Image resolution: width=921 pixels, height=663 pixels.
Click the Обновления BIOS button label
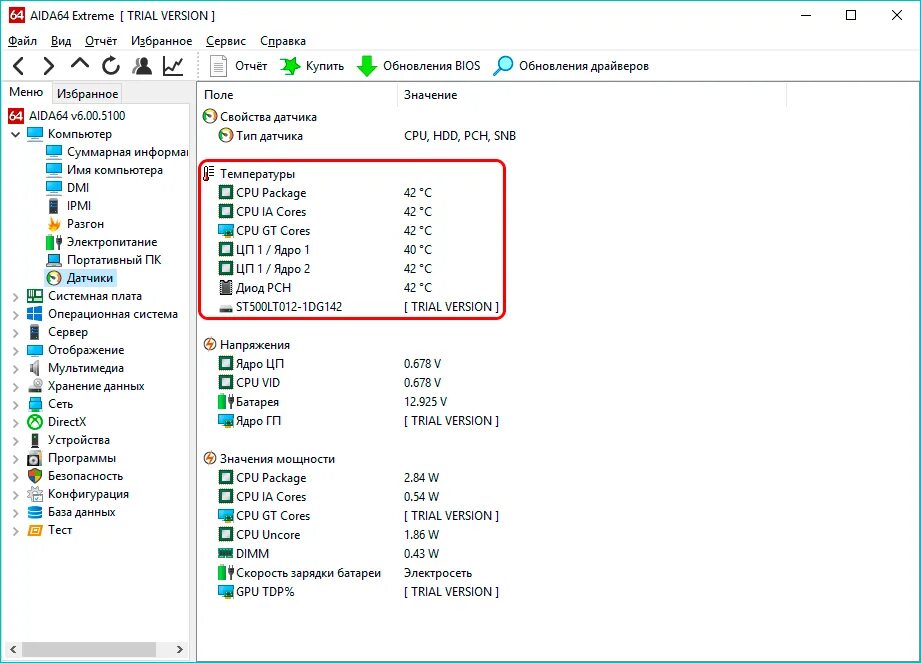pyautogui.click(x=432, y=66)
